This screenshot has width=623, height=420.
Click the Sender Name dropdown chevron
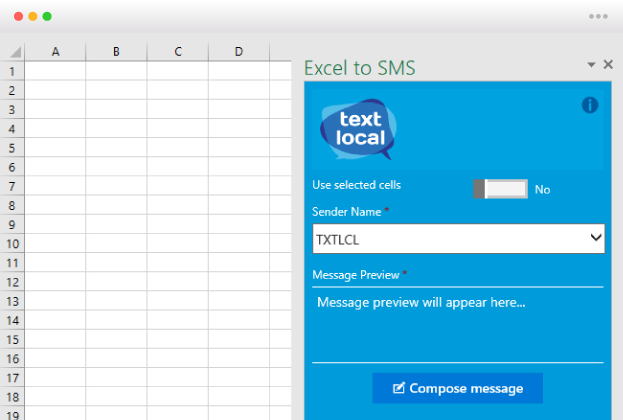[x=596, y=238]
